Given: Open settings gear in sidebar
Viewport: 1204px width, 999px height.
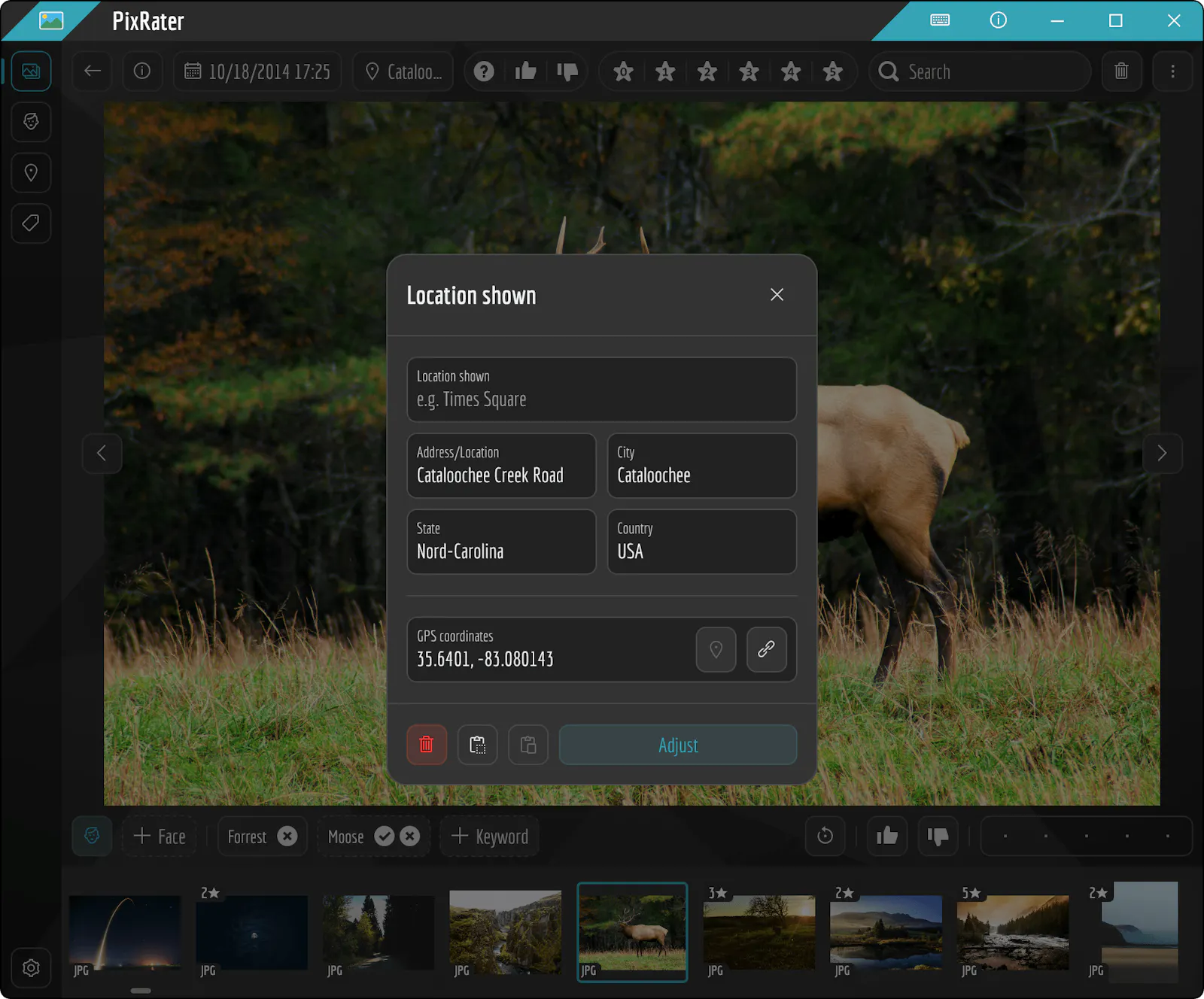Looking at the screenshot, I should point(31,968).
